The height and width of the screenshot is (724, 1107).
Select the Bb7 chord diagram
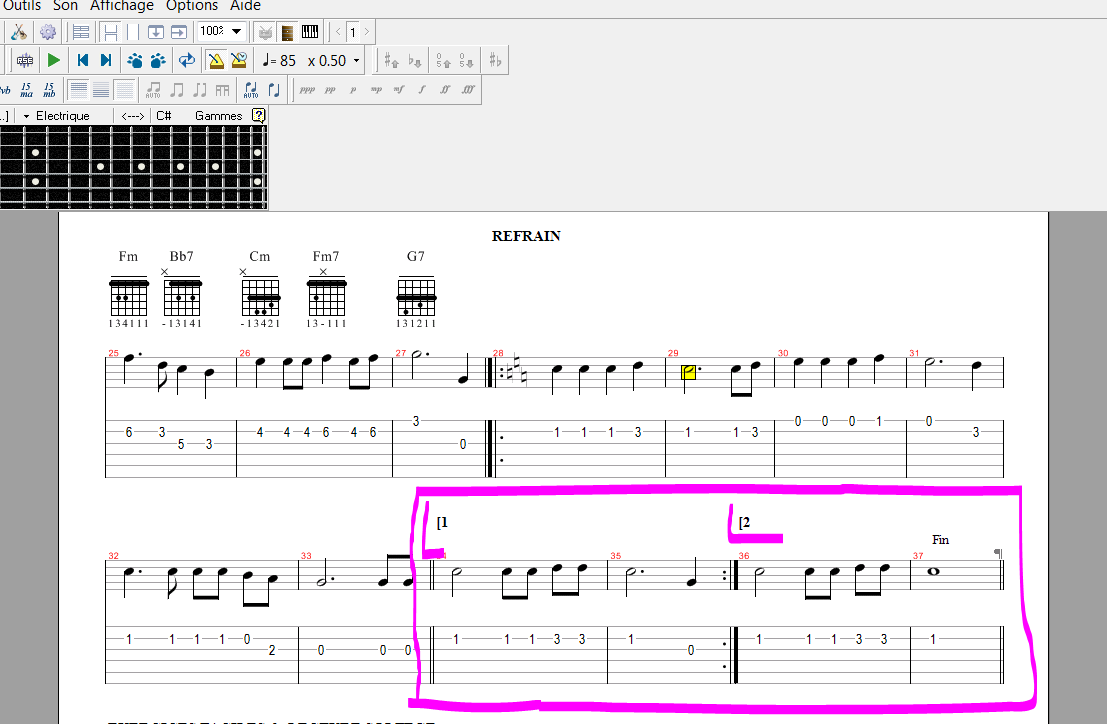pyautogui.click(x=181, y=289)
